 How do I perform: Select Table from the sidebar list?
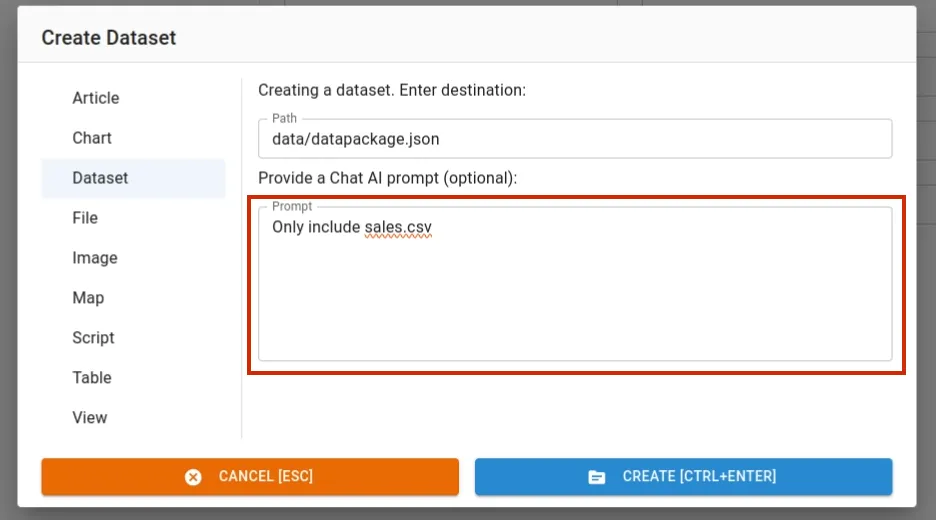pos(92,378)
